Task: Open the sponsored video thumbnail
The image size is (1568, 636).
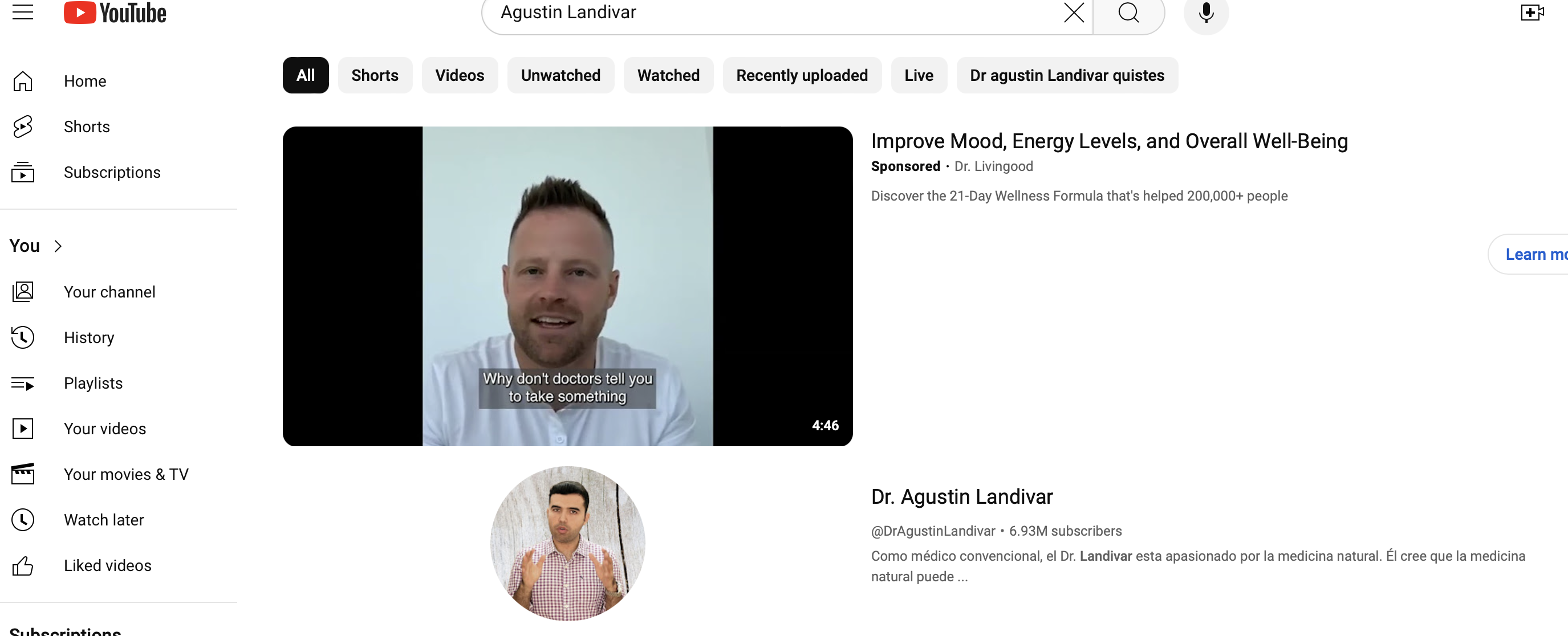Action: coord(567,286)
